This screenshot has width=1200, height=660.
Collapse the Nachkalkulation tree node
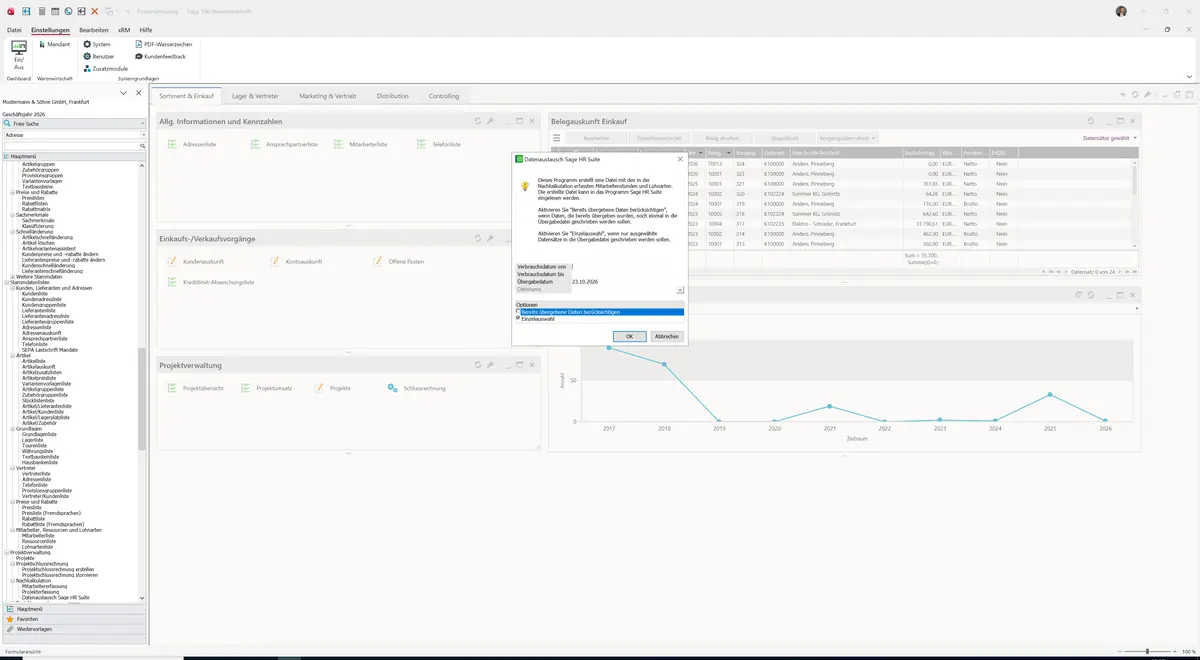pos(13,580)
